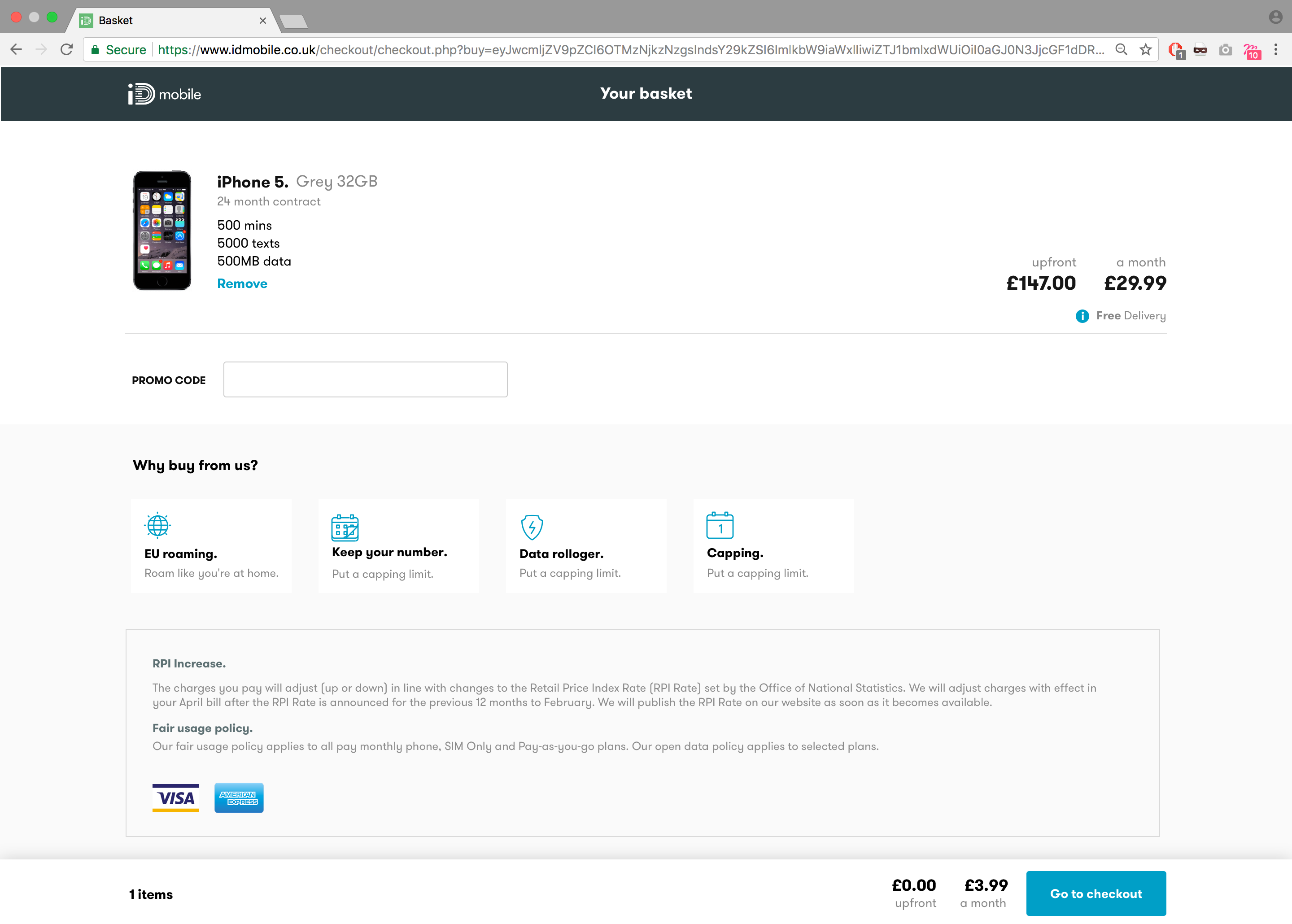
Task: Click the 'Keep your number.' card title
Action: [390, 553]
